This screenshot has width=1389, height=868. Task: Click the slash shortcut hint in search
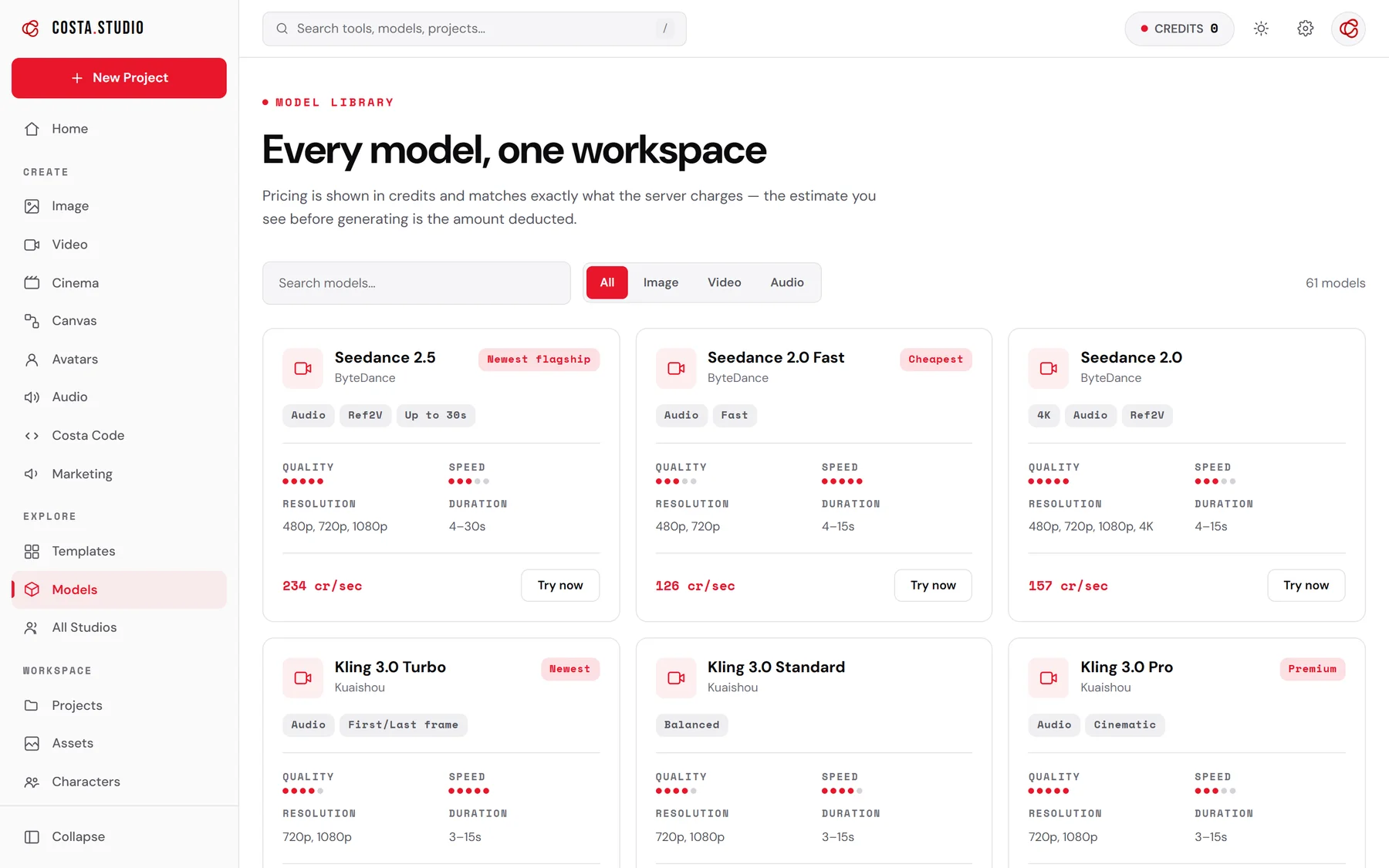click(x=665, y=29)
